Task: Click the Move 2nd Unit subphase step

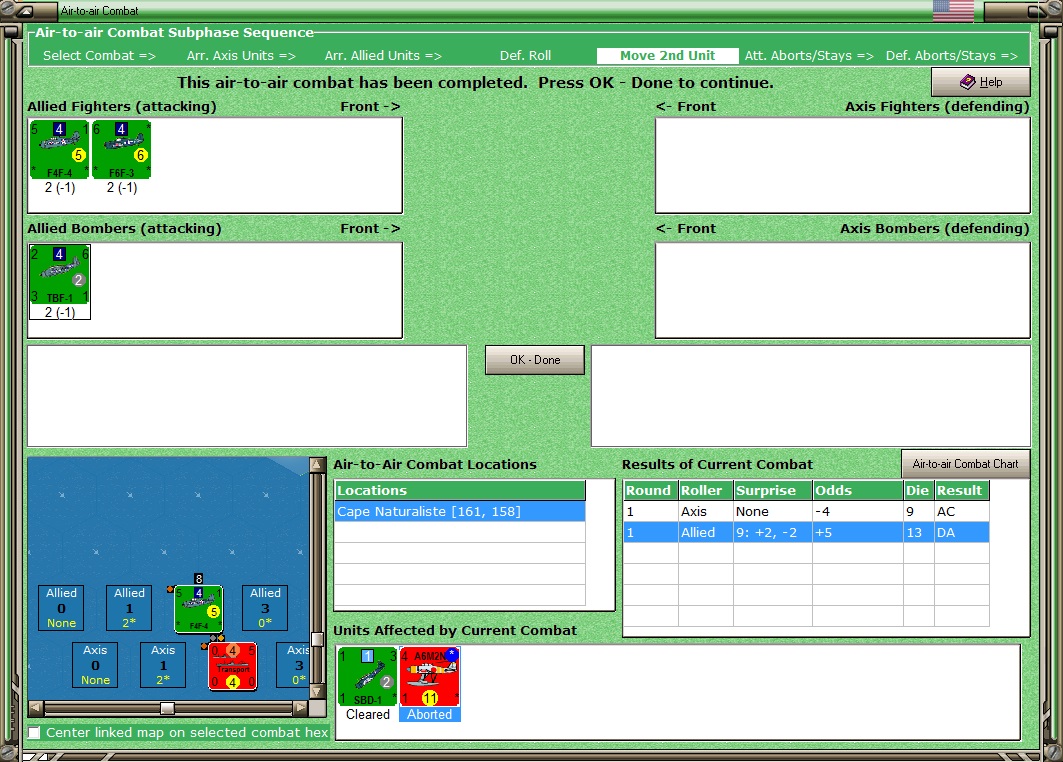Action: (668, 56)
